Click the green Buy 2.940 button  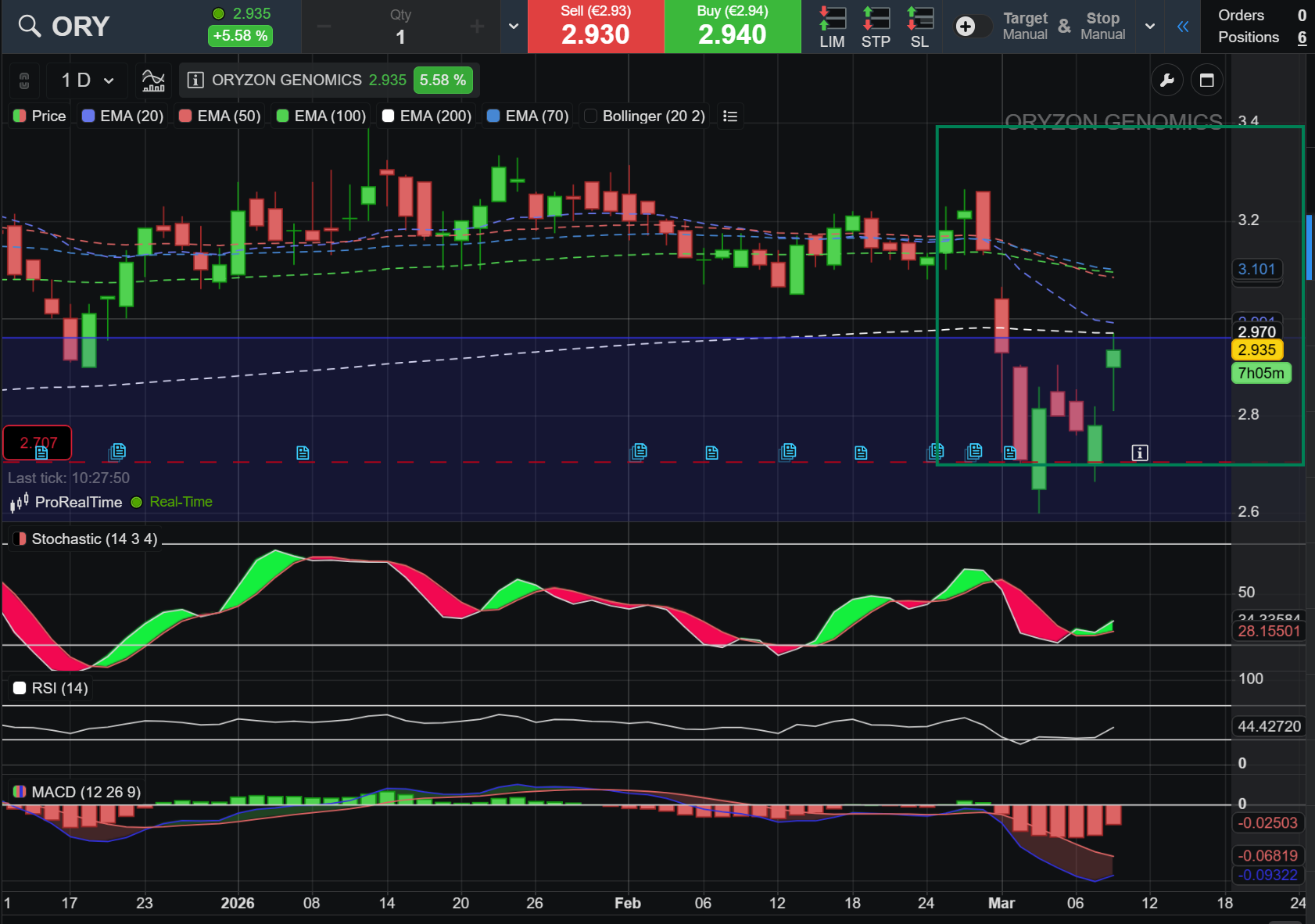click(x=733, y=27)
